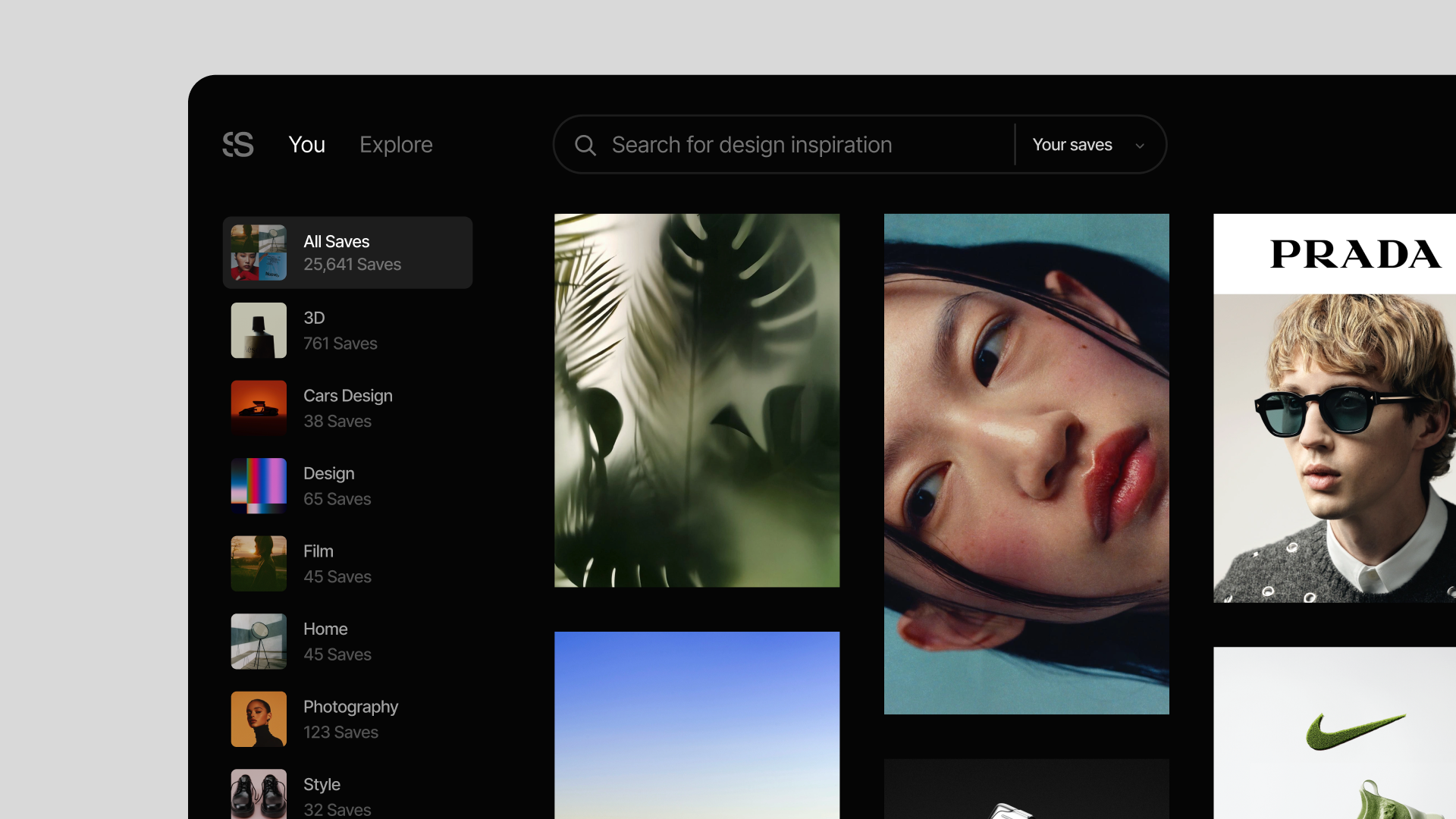Open the Prada sunglasses ad image
The width and height of the screenshot is (1456, 819).
(x=1335, y=408)
